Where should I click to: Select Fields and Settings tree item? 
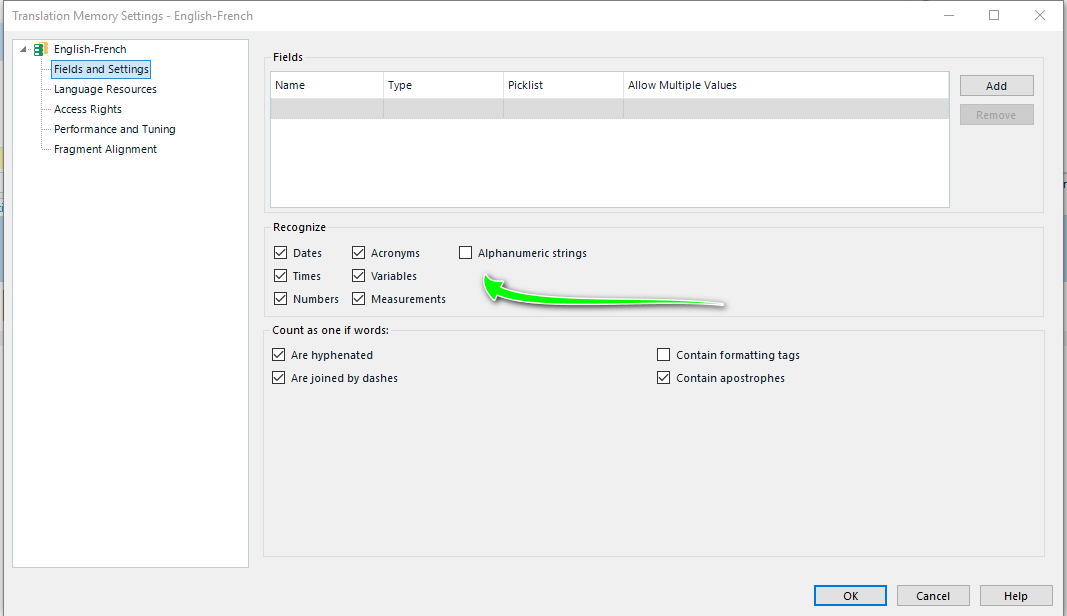click(x=101, y=69)
